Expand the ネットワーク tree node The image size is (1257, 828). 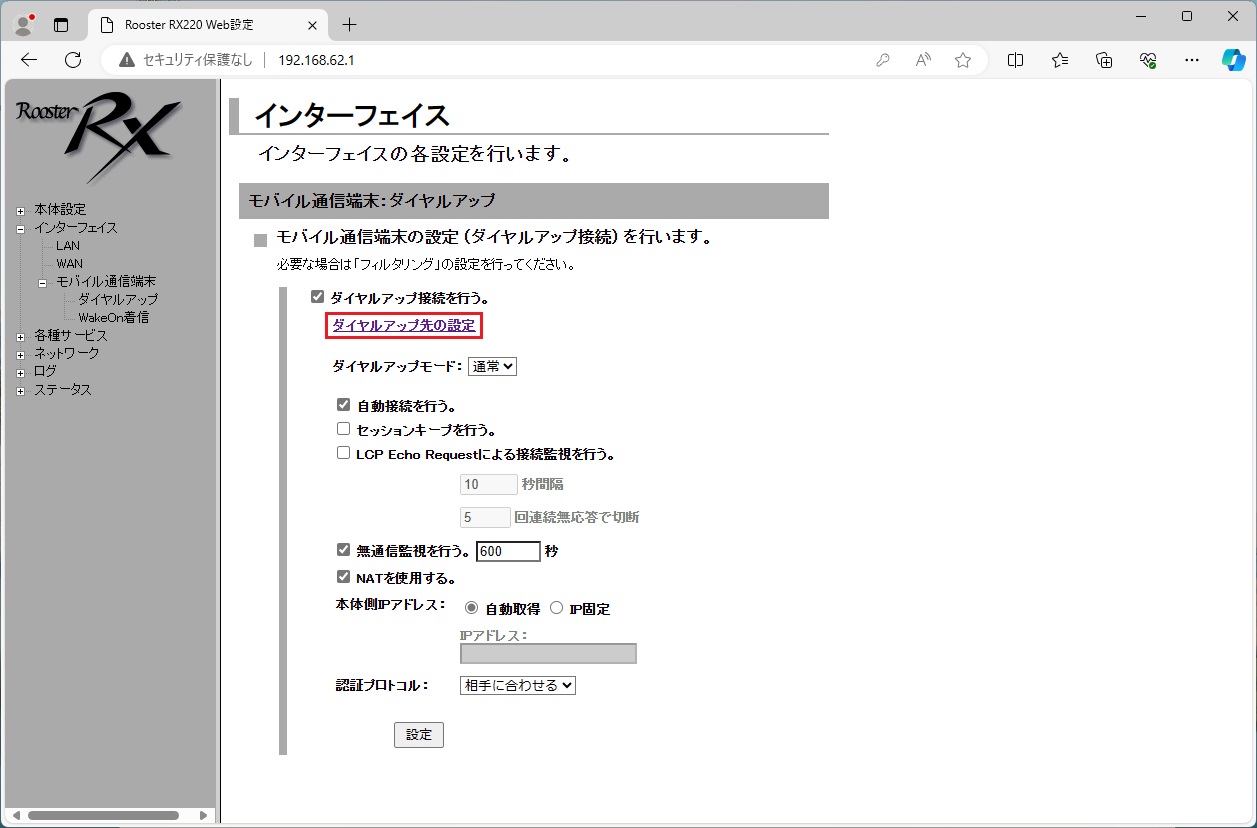20,355
